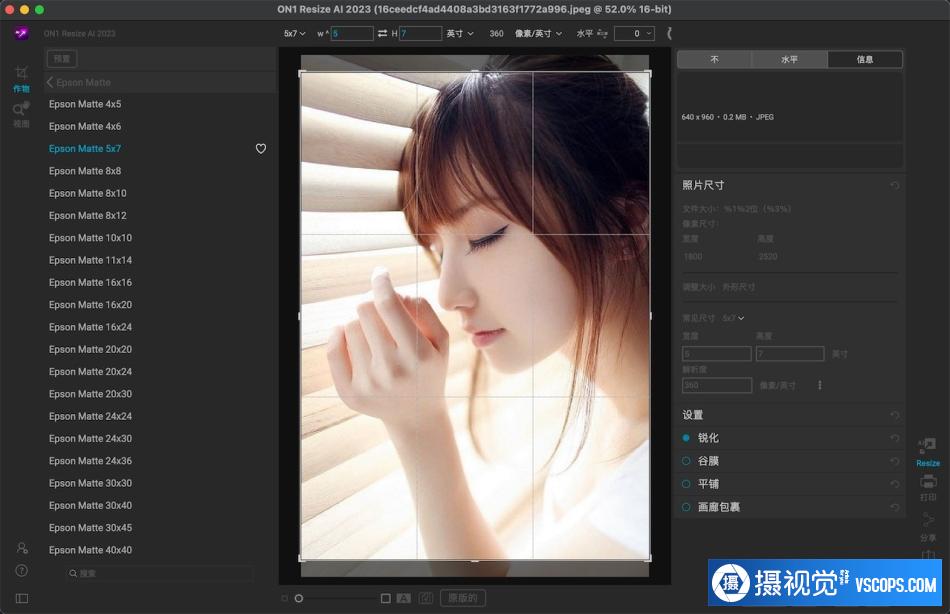Click the three-dot options beside resolution
Image resolution: width=950 pixels, height=614 pixels.
820,385
